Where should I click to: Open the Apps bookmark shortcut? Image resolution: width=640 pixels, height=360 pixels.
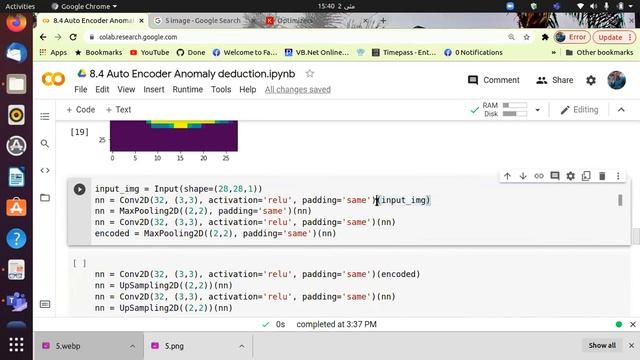click(53, 52)
